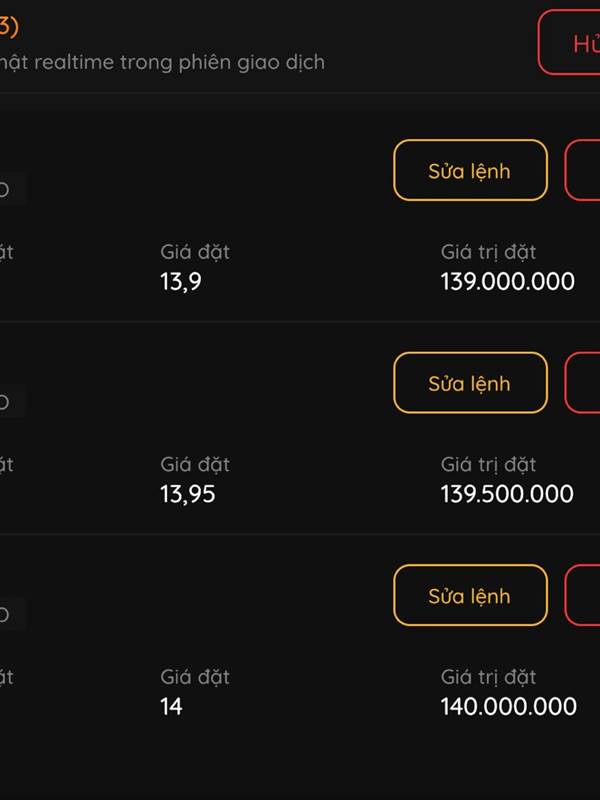The height and width of the screenshot is (800, 600).
Task: Click gray status badge in the 14 order
Action: pyautogui.click(x=10, y=614)
